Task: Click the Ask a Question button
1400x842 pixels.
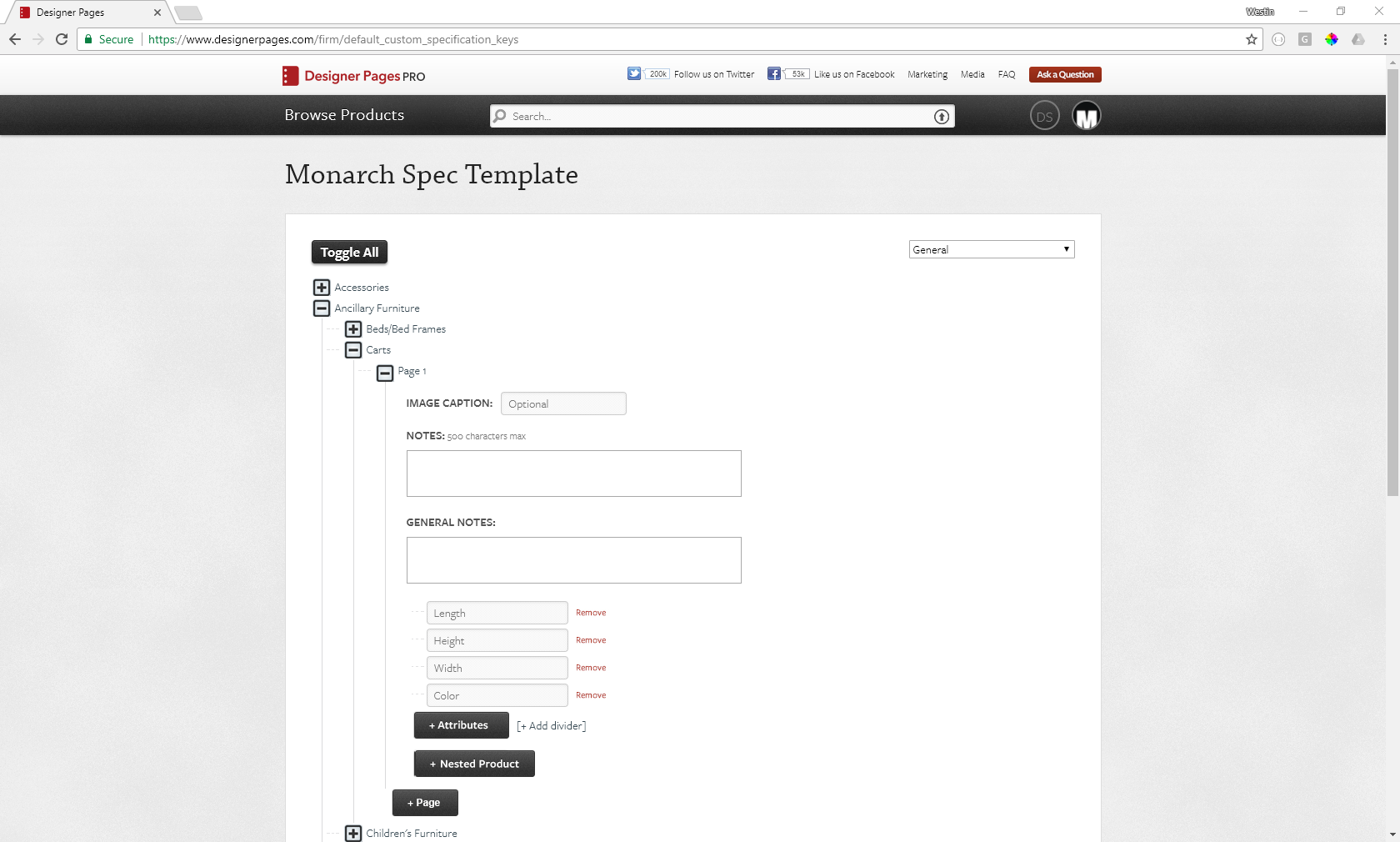Action: [1065, 74]
